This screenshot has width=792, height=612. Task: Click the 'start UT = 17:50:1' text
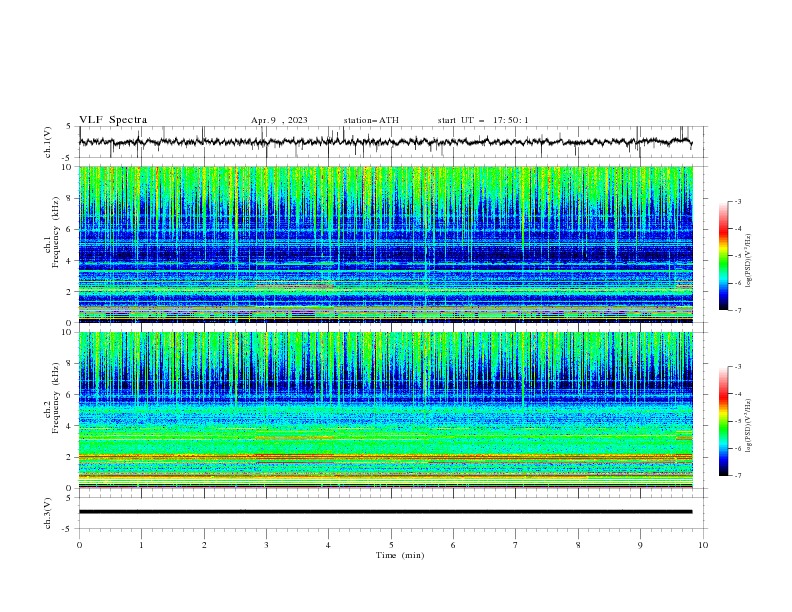pos(483,120)
